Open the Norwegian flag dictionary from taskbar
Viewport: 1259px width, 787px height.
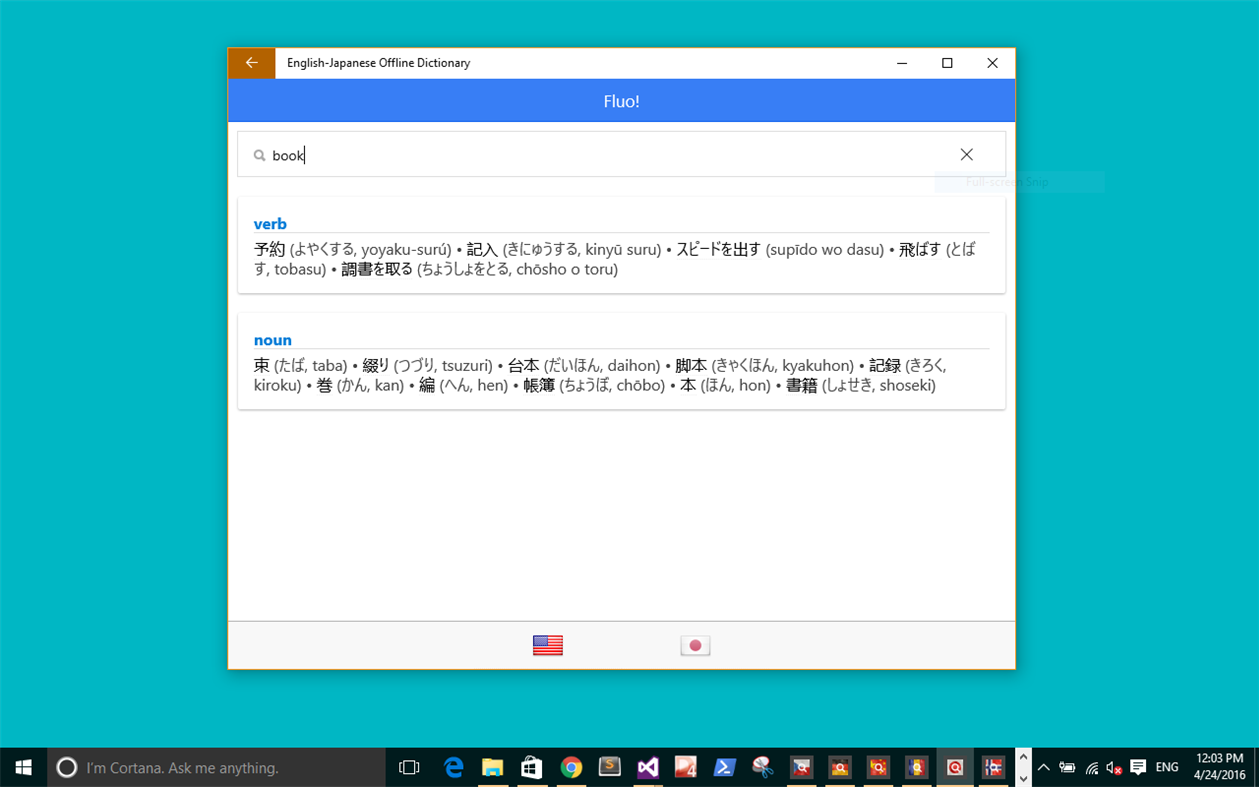coord(993,767)
